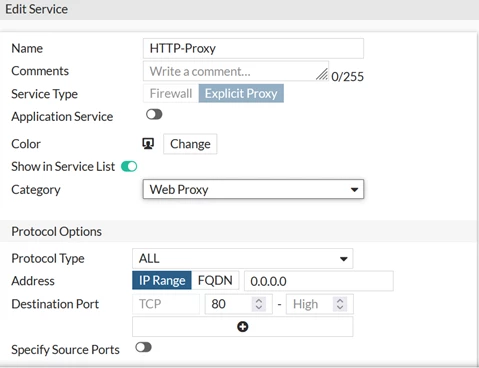The height and width of the screenshot is (368, 479).
Task: Select the Explicit Proxy service type
Action: (241, 93)
